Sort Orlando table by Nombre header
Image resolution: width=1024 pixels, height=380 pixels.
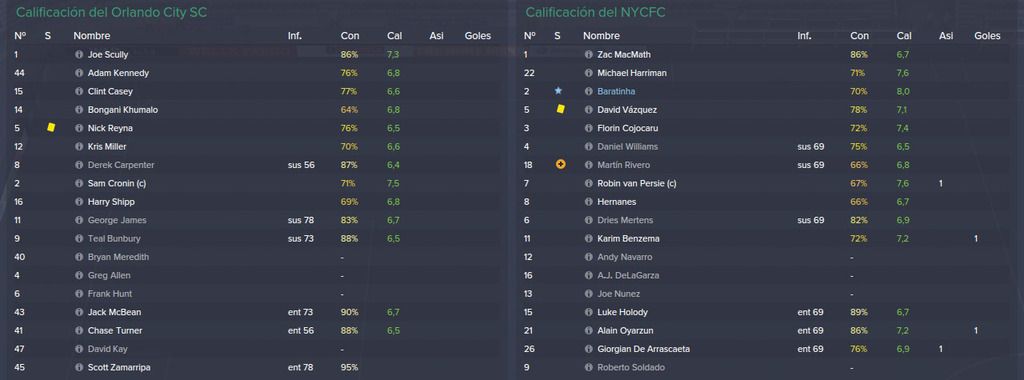91,36
